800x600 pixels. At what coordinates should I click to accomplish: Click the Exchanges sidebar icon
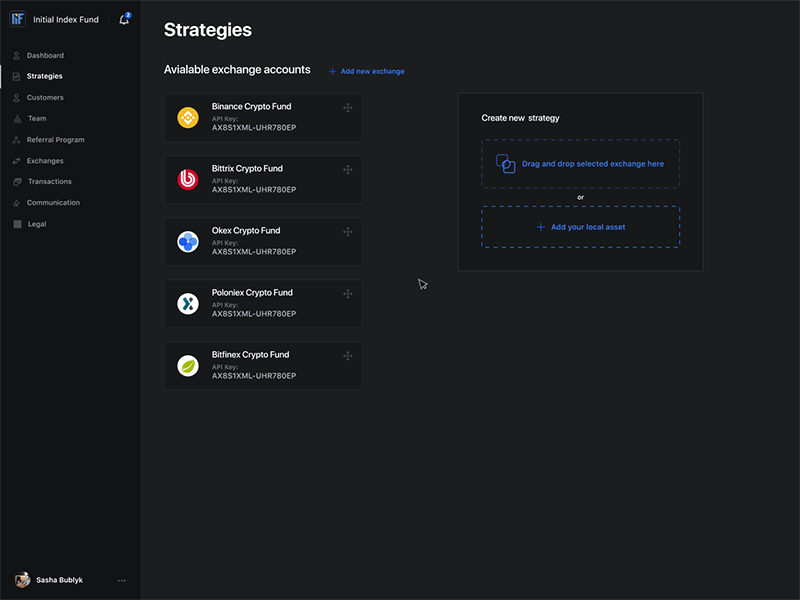click(x=15, y=160)
